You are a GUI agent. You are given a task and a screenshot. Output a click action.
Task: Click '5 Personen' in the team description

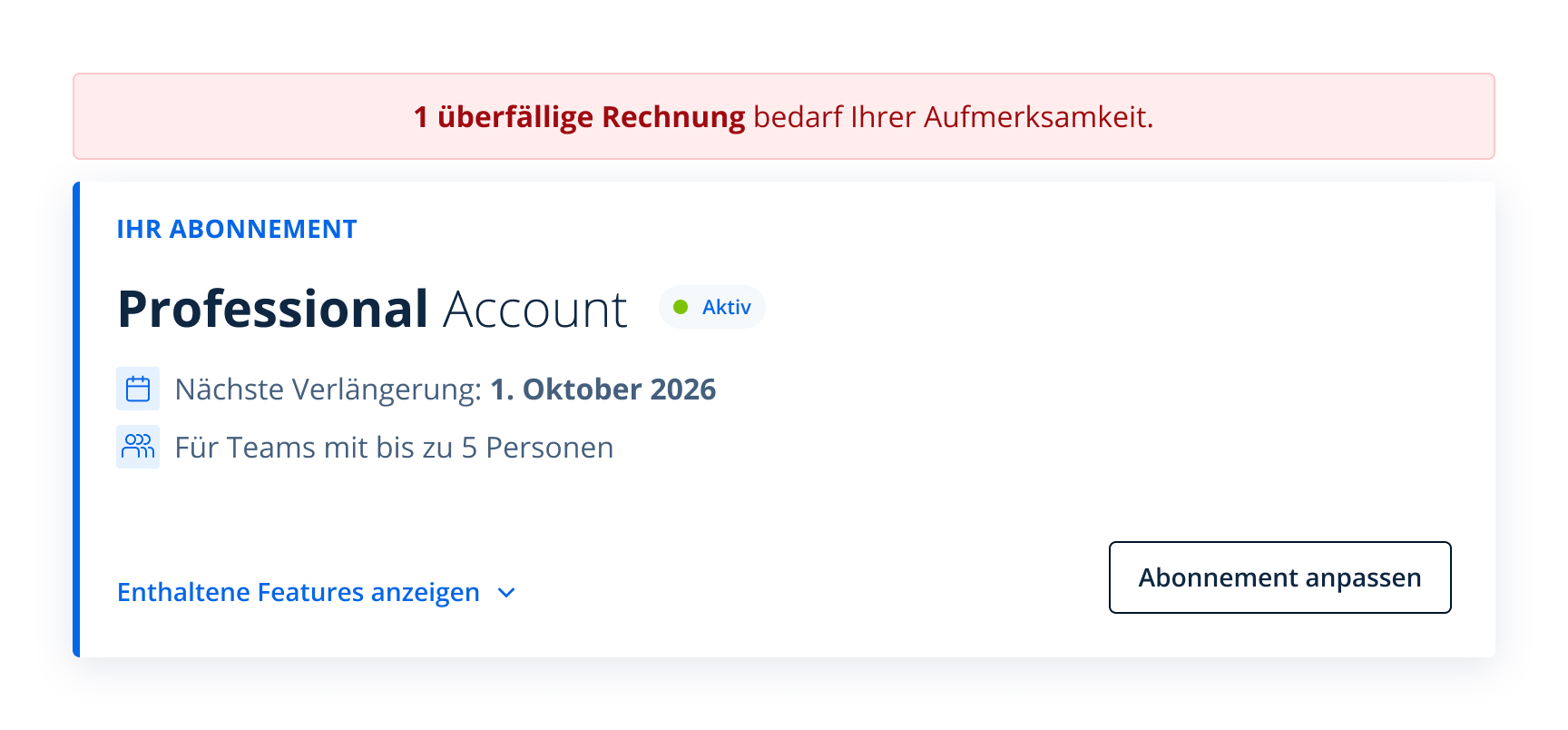[537, 448]
